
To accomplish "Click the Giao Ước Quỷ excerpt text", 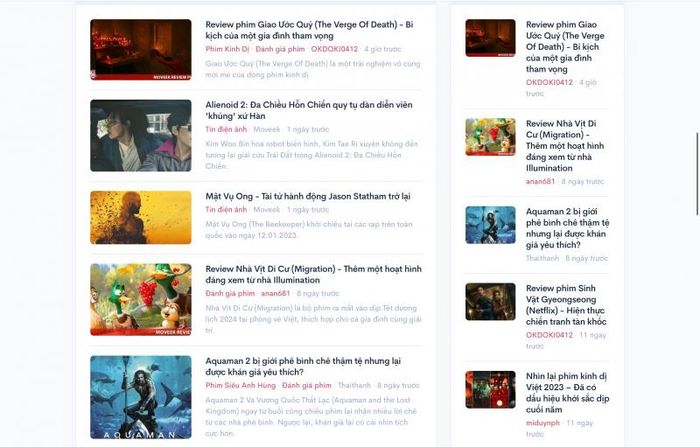I will [312, 69].
